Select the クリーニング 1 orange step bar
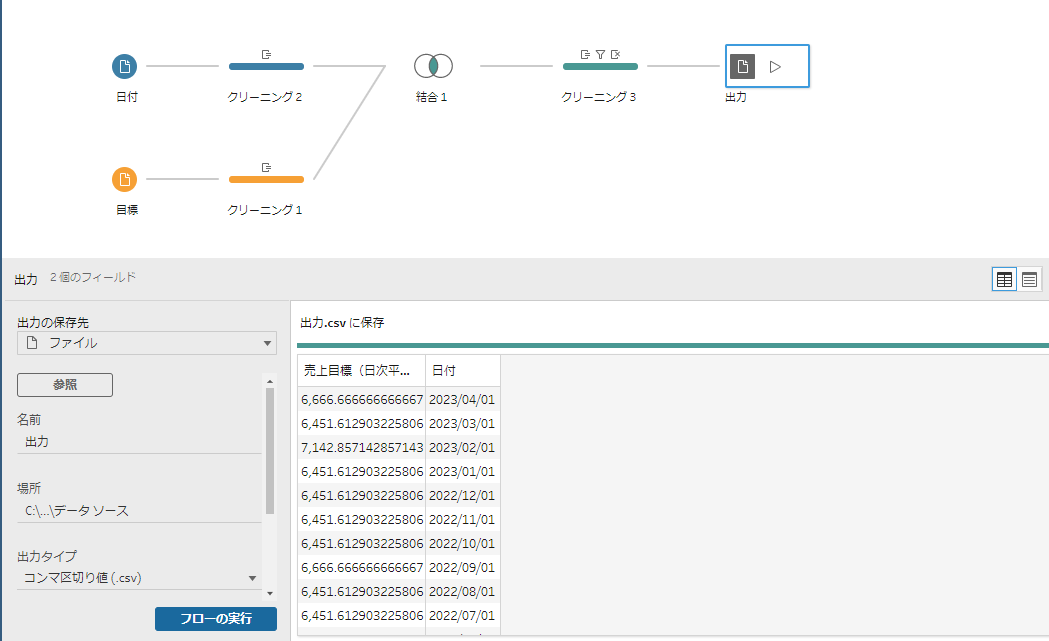The width and height of the screenshot is (1049, 641). [x=266, y=180]
